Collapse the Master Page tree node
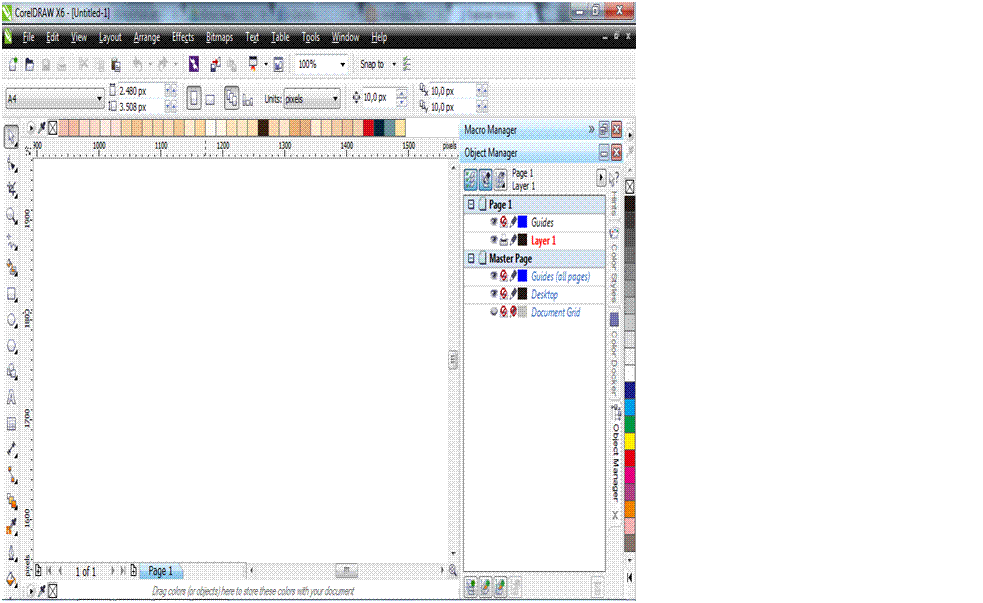 click(x=471, y=258)
